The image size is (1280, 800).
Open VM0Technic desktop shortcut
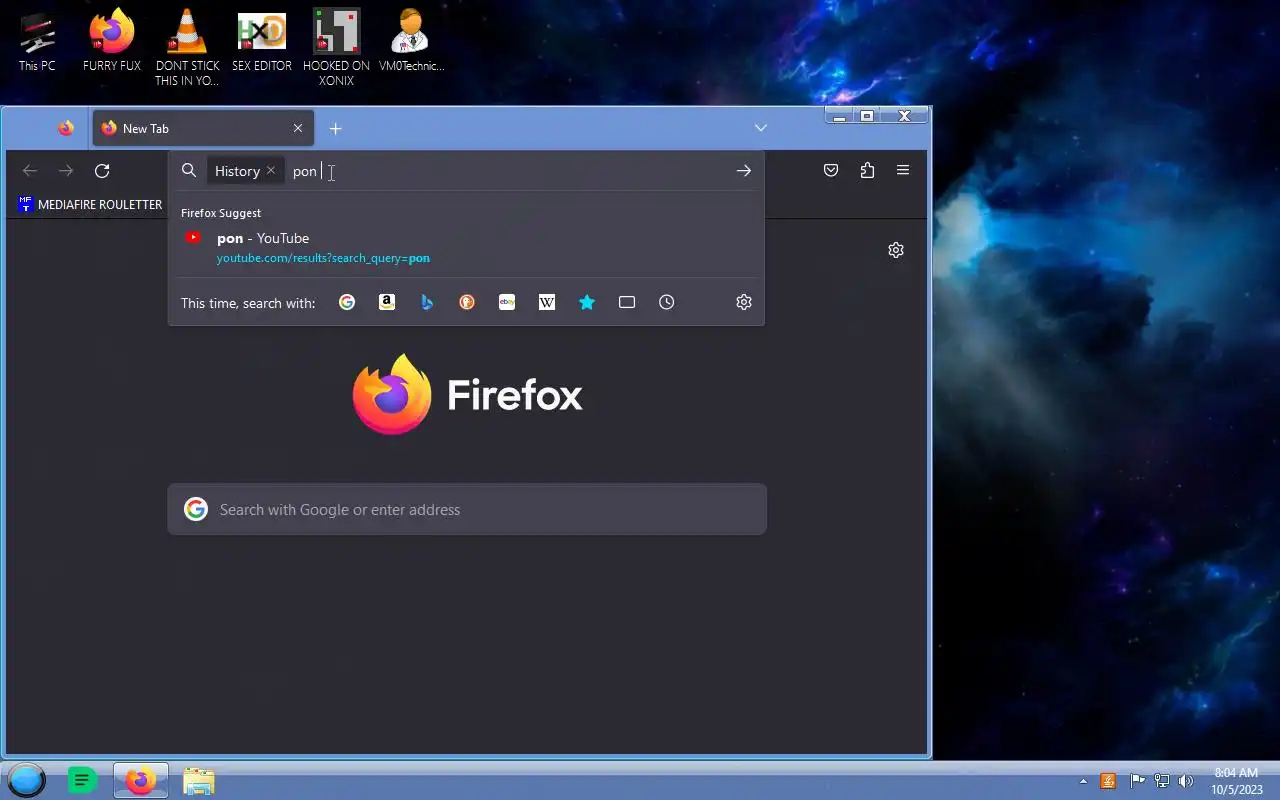click(411, 41)
